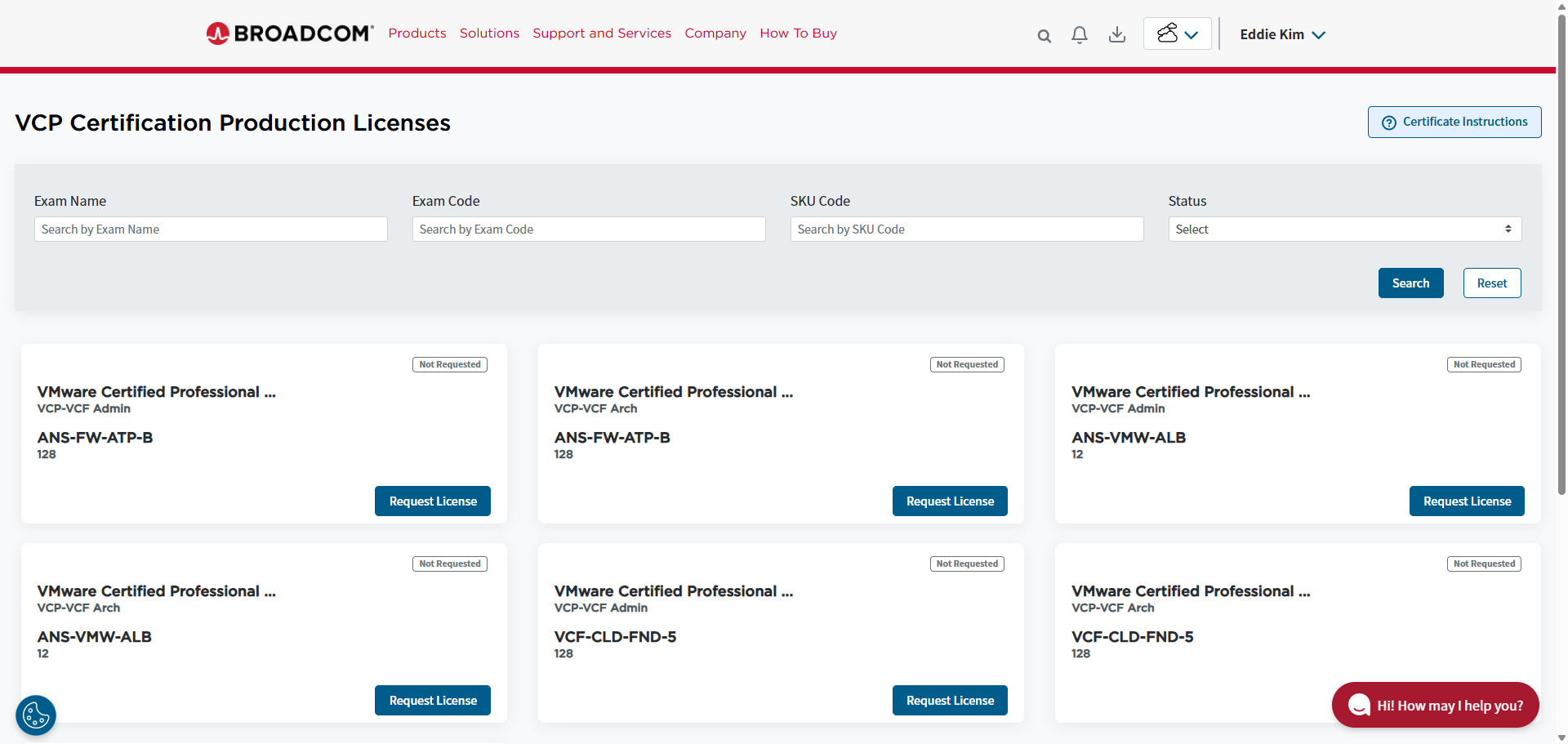The image size is (1568, 744).
Task: Click the Reset button
Action: (x=1492, y=283)
